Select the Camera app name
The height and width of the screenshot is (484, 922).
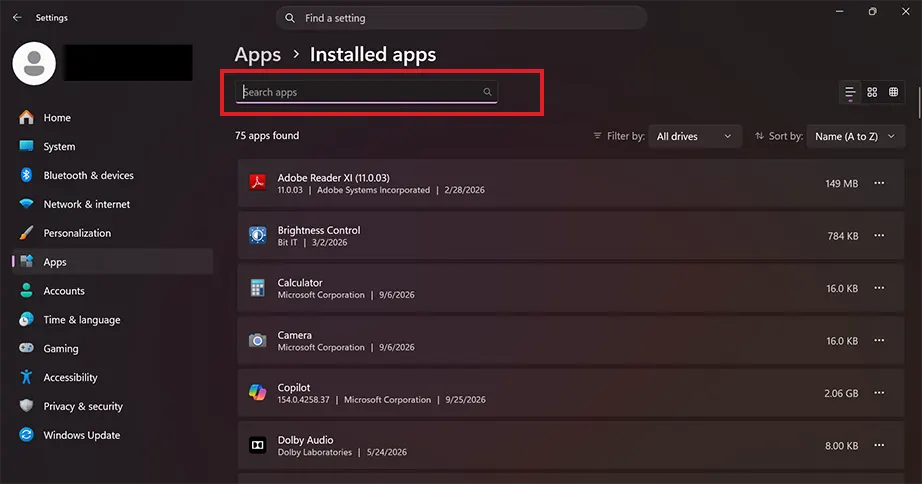coord(295,335)
